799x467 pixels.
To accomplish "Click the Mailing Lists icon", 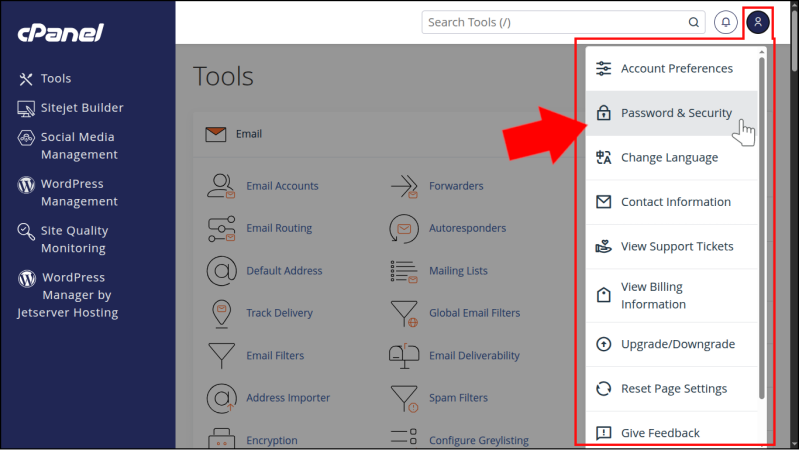I will click(404, 271).
